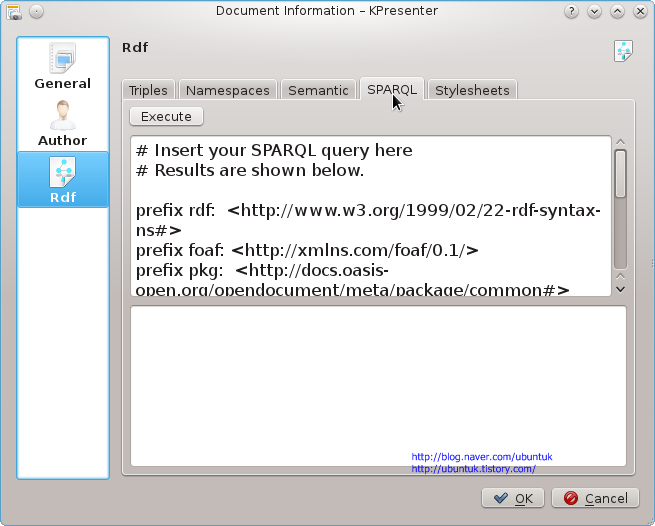
Task: Click the pin-on-all-desktops title bar button
Action: 37,11
